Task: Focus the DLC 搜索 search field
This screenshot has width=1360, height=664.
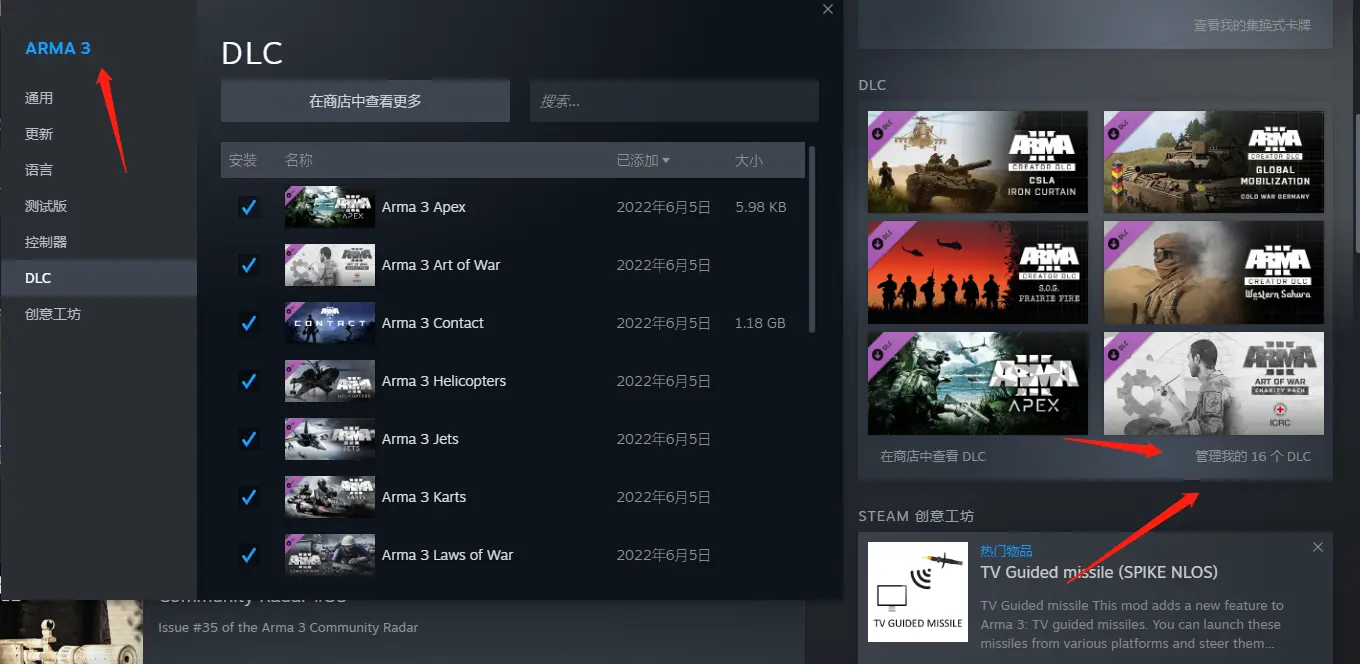Action: 674,101
